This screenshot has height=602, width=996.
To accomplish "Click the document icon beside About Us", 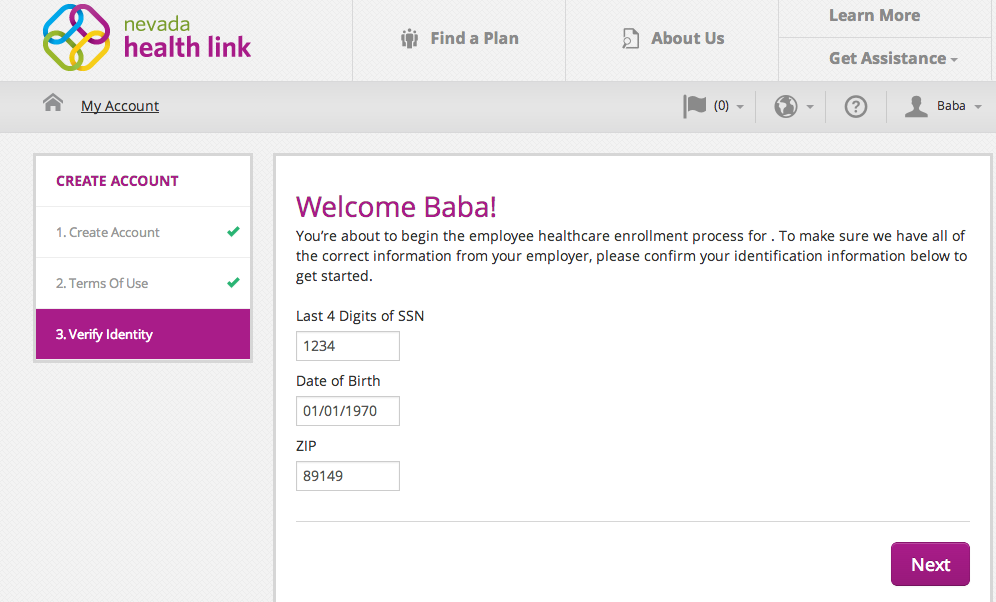I will [630, 39].
